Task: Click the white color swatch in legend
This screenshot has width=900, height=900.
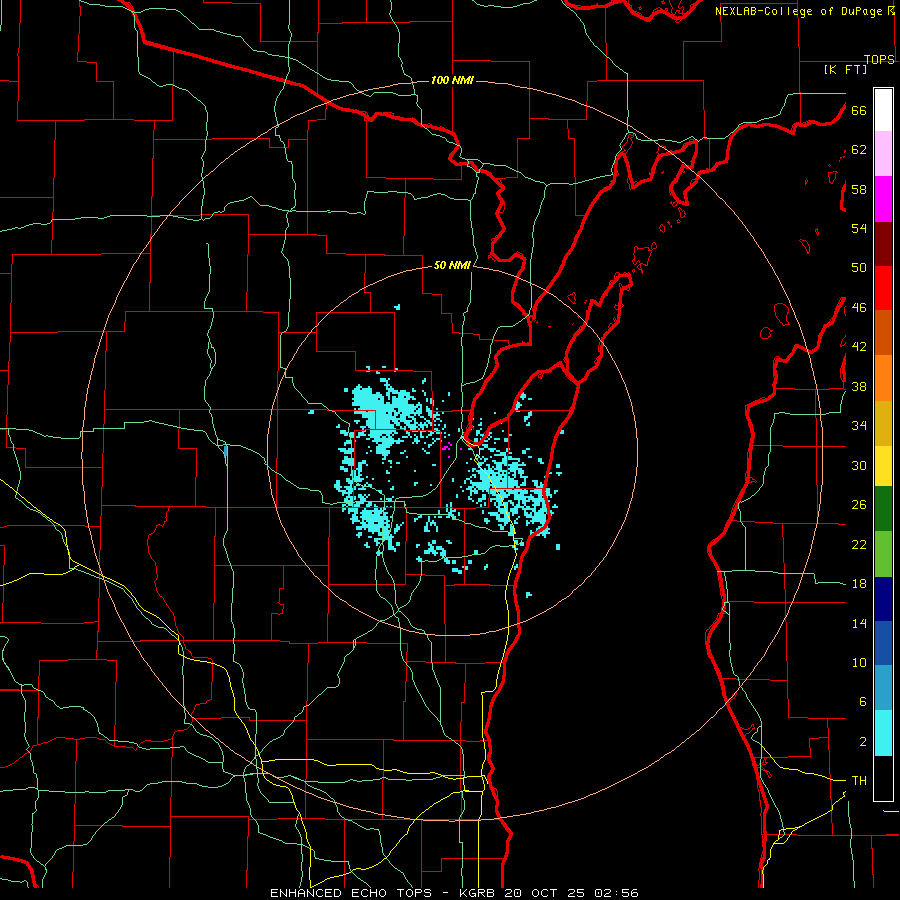Action: pos(883,110)
